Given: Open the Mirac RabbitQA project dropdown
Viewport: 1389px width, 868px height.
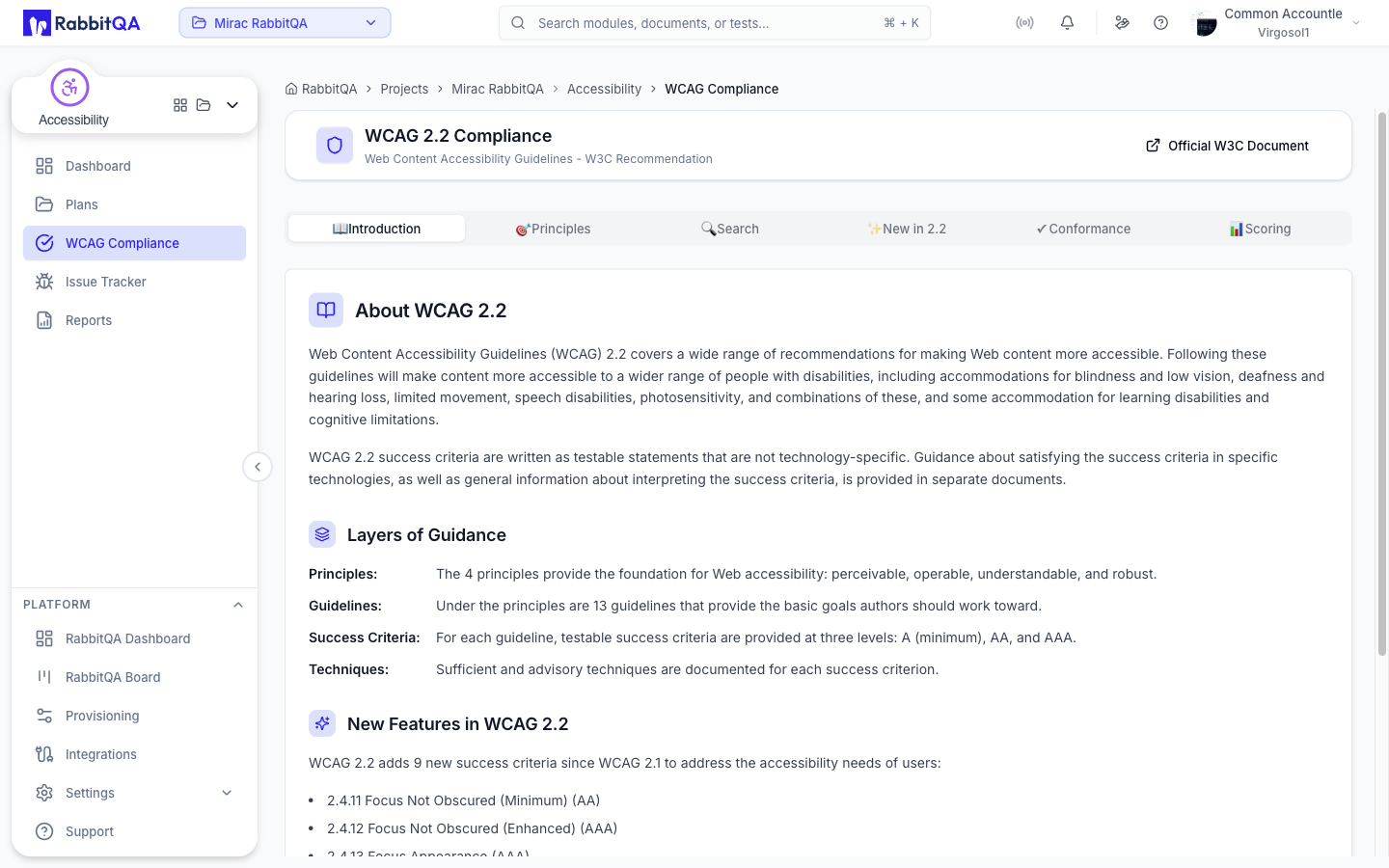Looking at the screenshot, I should [x=285, y=23].
